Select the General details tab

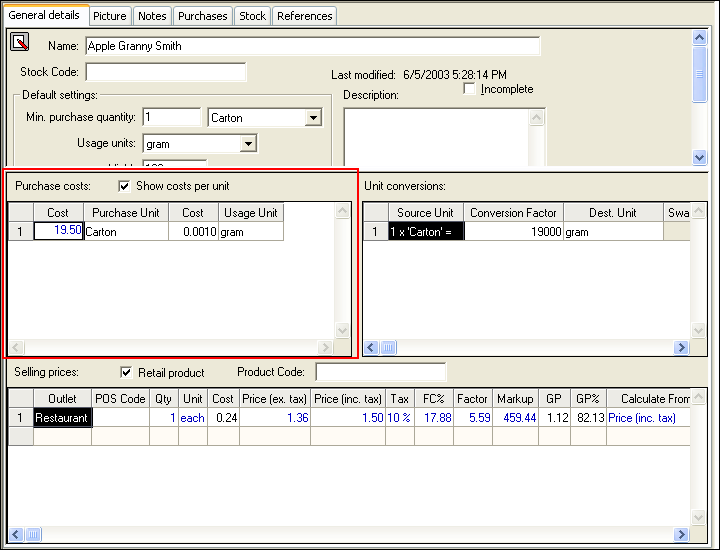pos(44,15)
